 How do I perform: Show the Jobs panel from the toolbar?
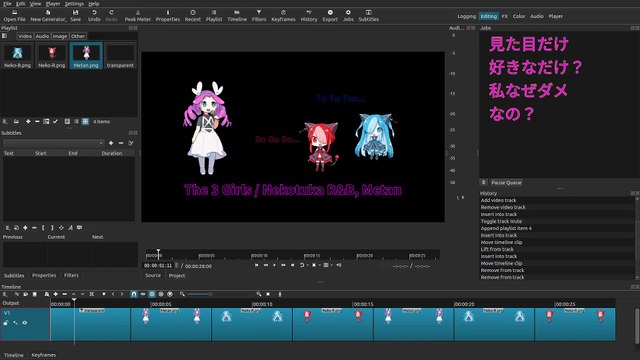[348, 16]
